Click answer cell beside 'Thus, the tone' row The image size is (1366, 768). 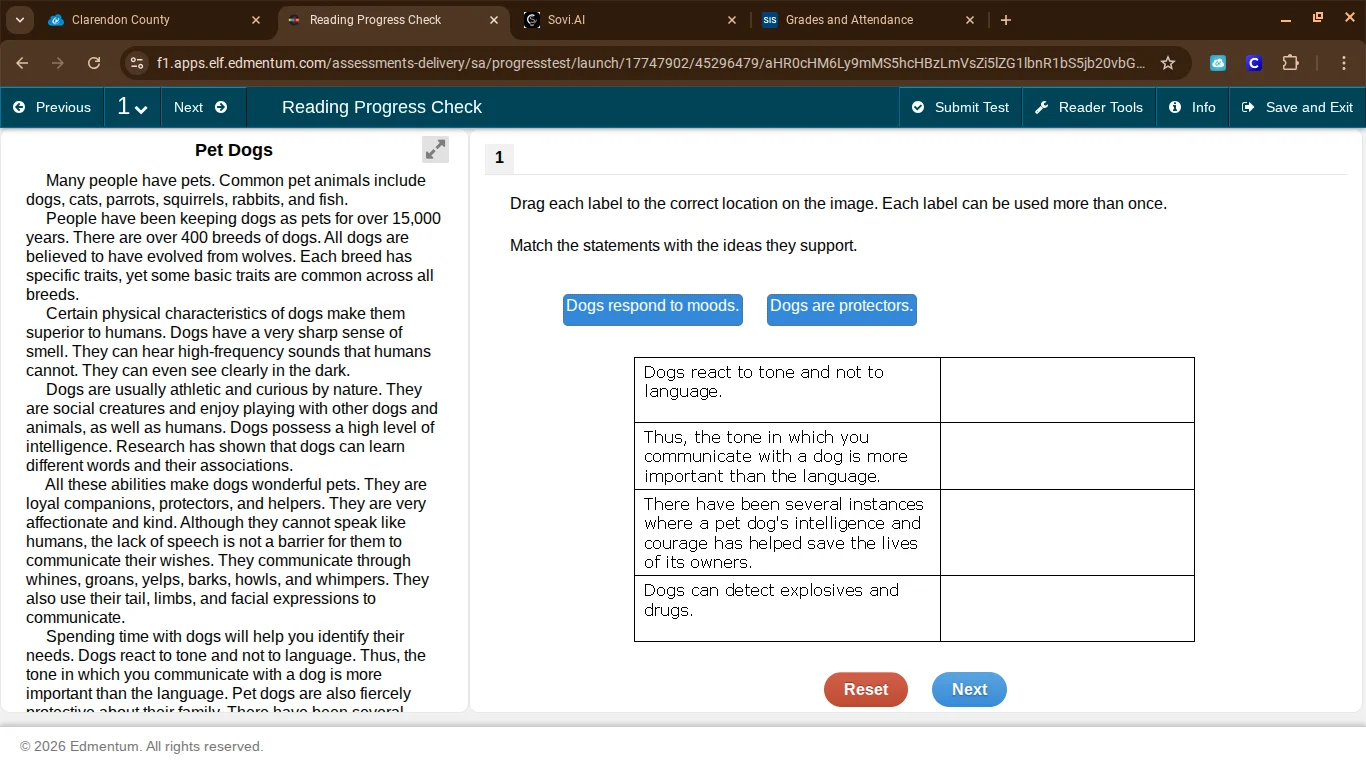pos(1067,456)
